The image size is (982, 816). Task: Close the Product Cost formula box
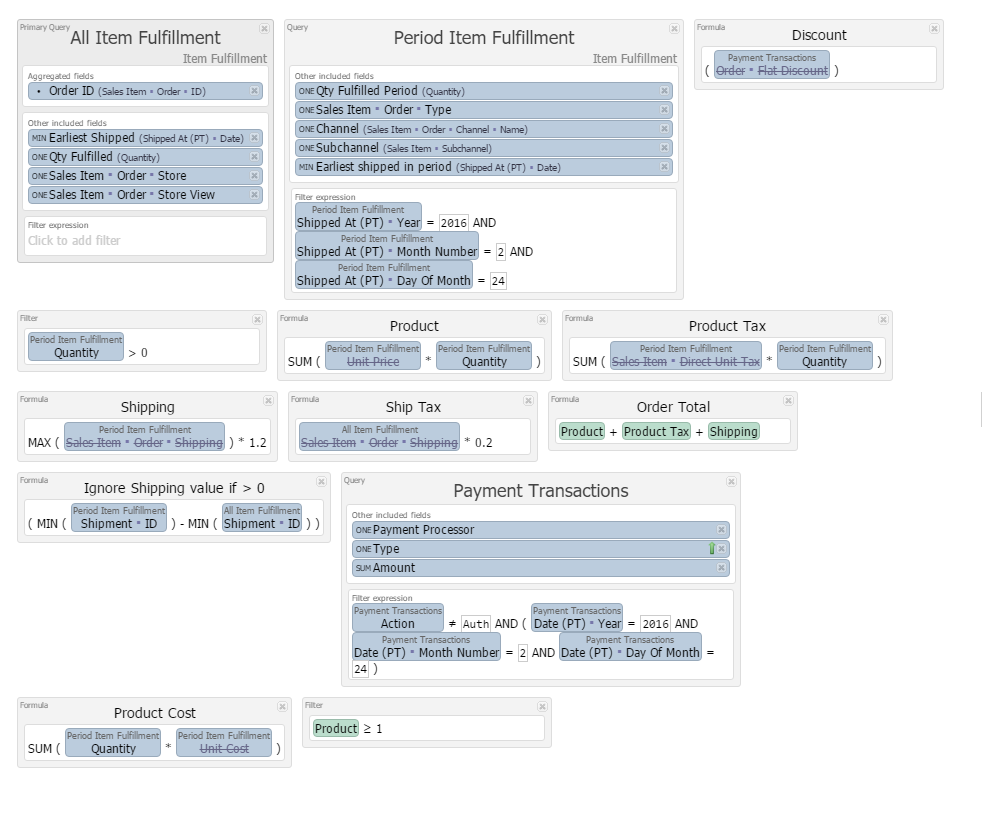[282, 707]
